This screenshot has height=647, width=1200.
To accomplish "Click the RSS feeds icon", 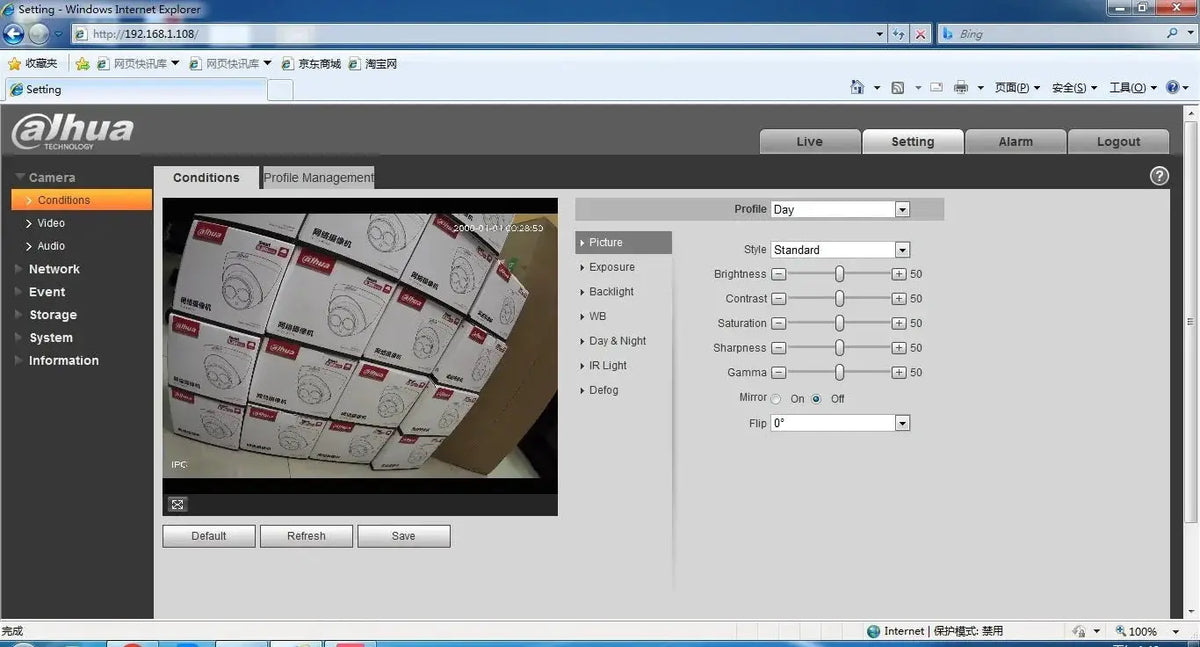I will pyautogui.click(x=898, y=88).
